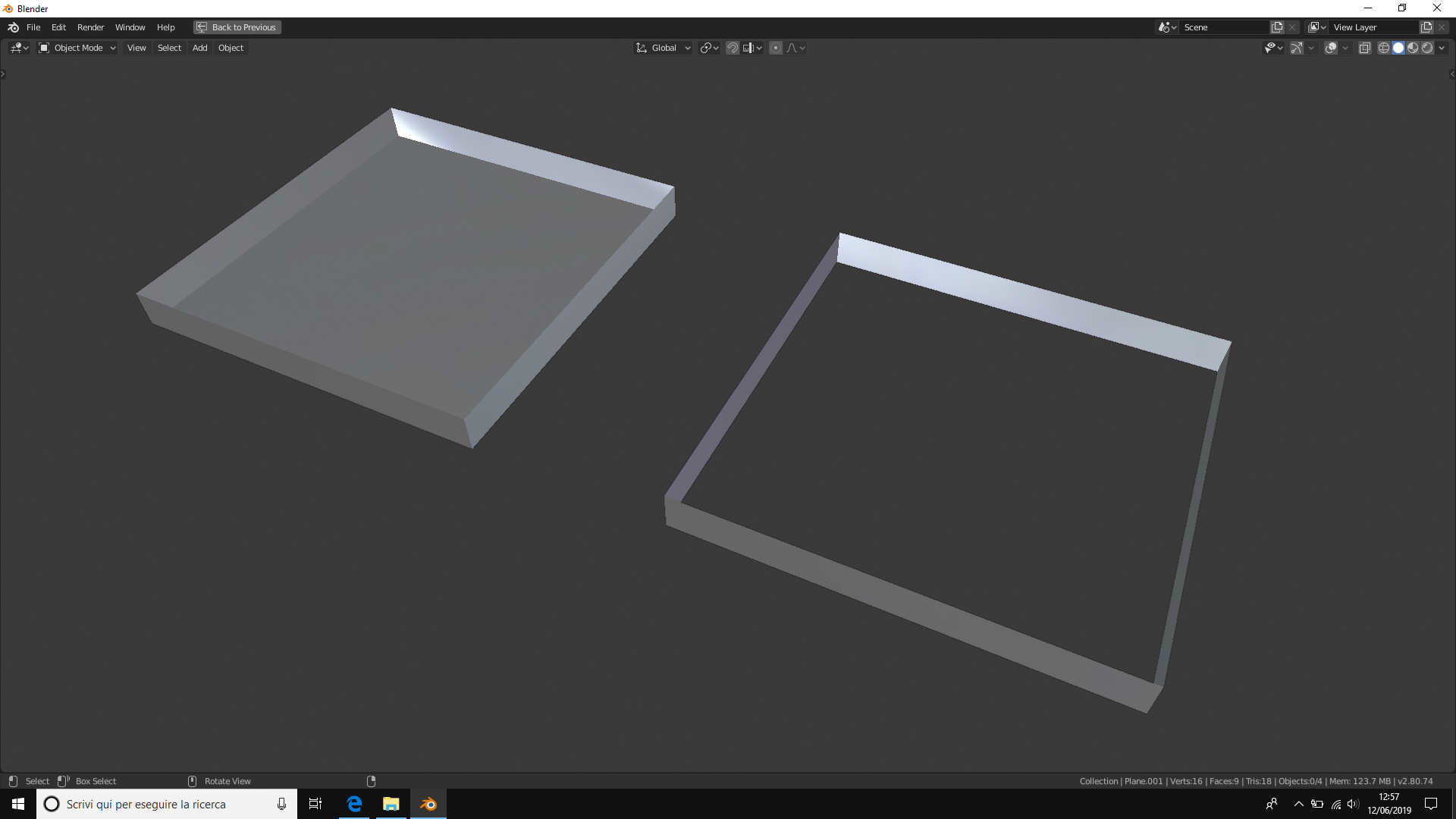1456x819 pixels.
Task: Open Windows Task View
Action: coord(315,804)
